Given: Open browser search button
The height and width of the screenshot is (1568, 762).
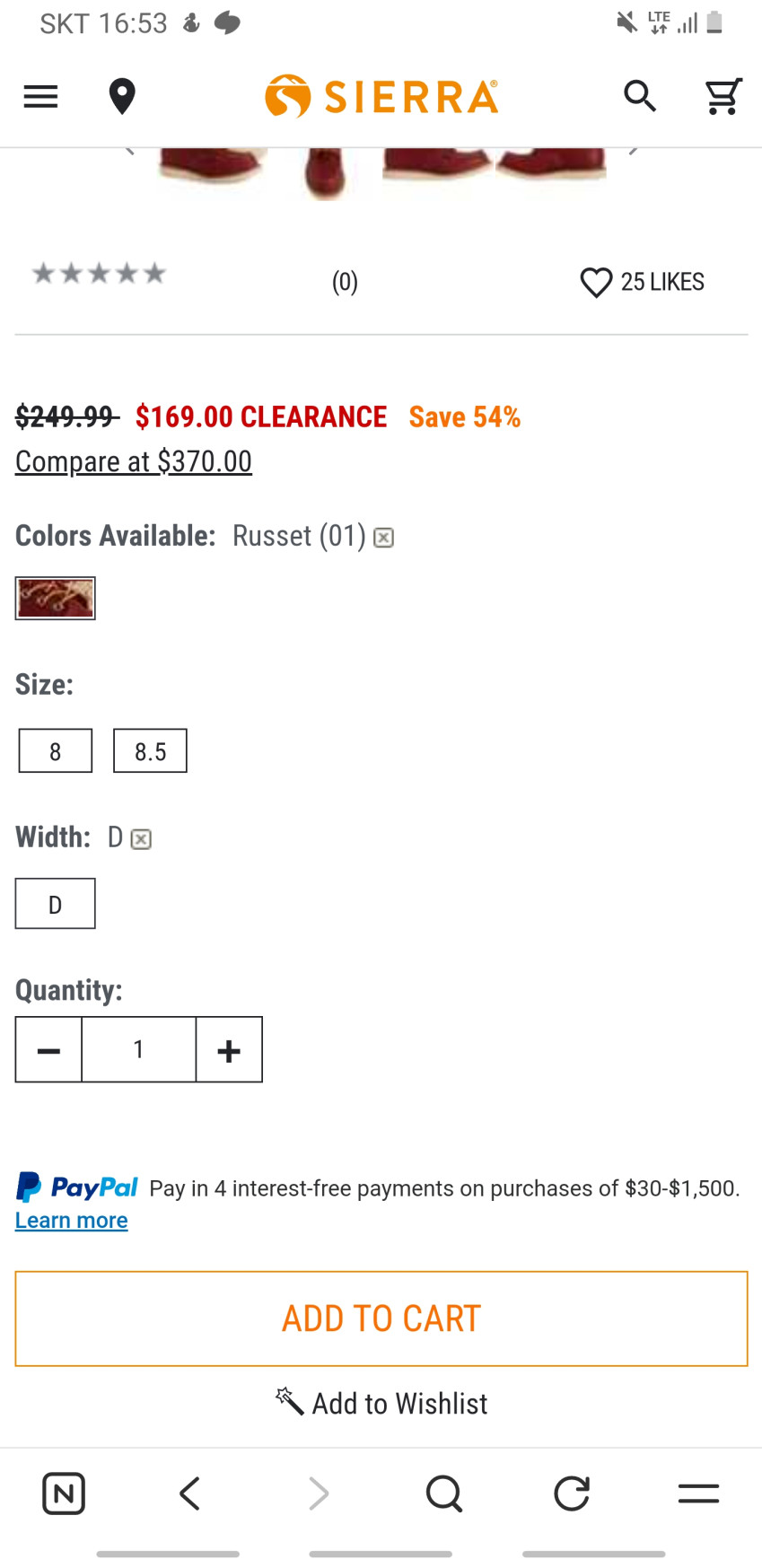Looking at the screenshot, I should pos(444,1494).
